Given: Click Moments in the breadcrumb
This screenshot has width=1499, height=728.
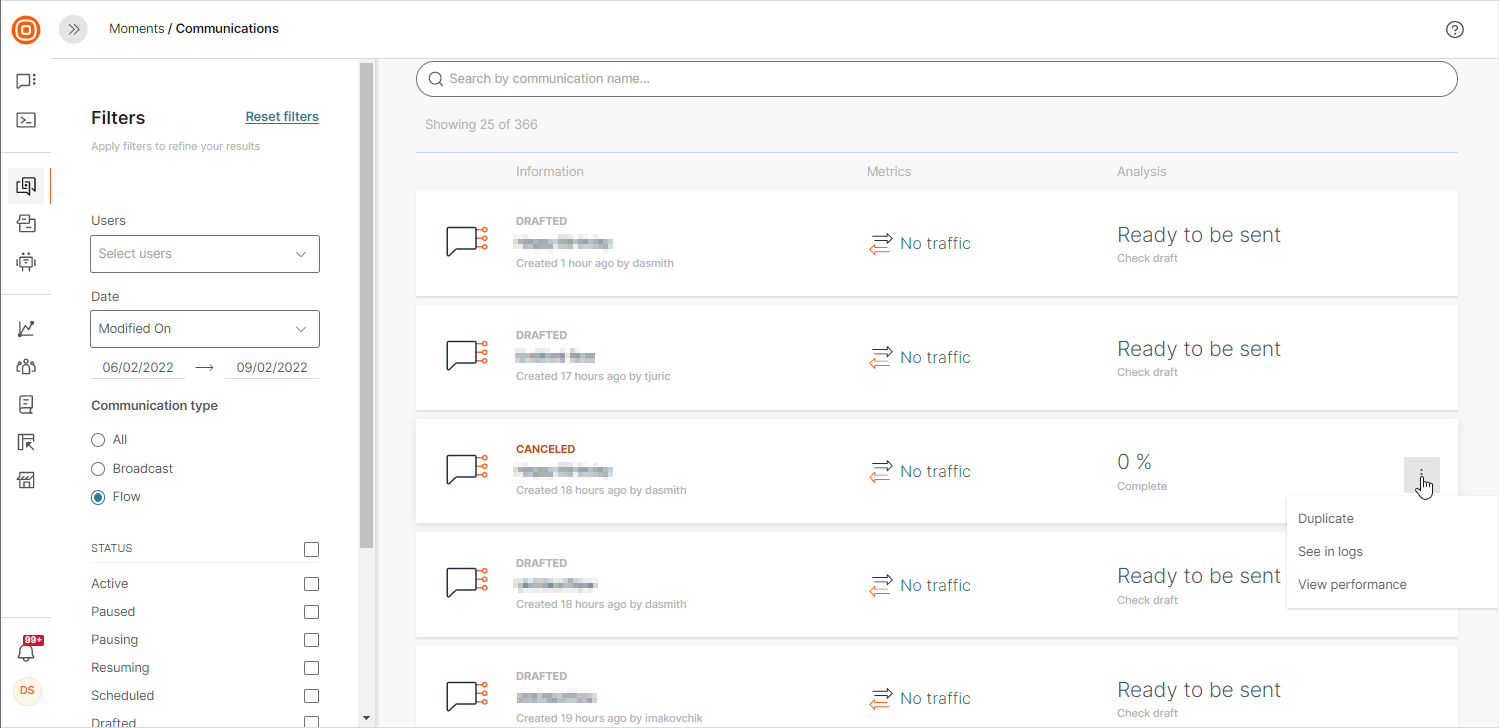Looking at the screenshot, I should [x=136, y=29].
